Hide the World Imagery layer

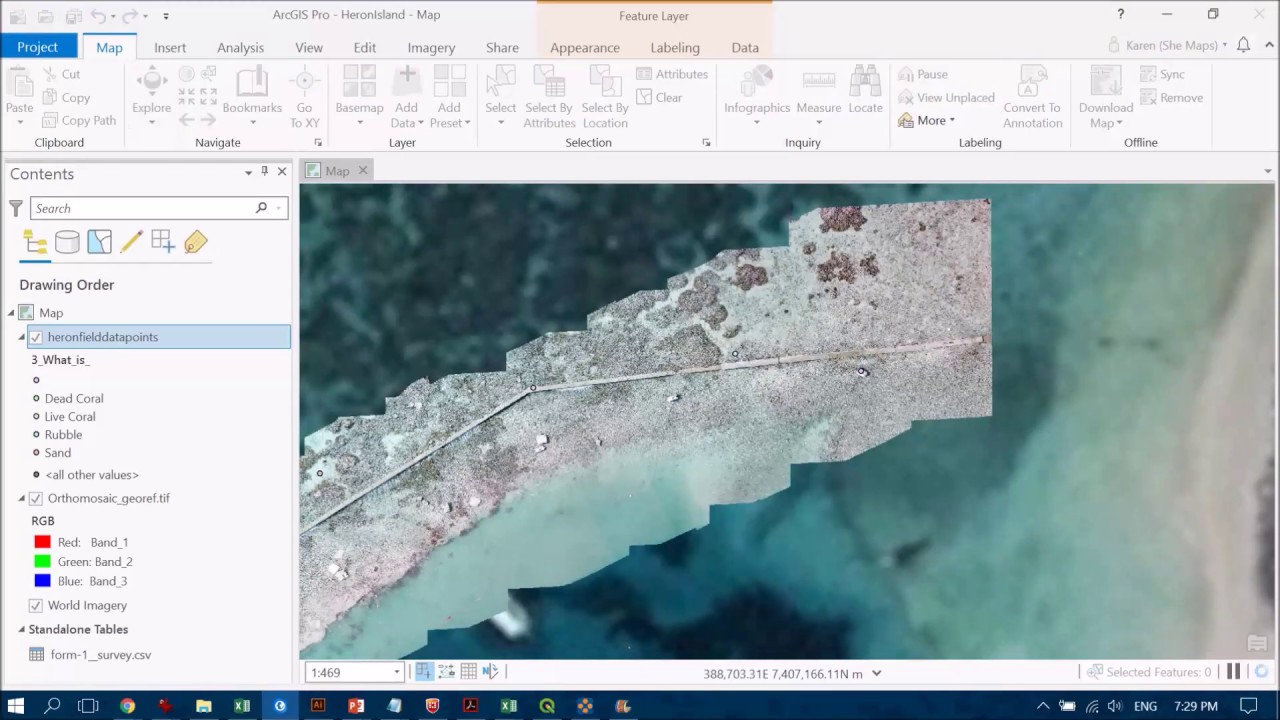(x=36, y=605)
